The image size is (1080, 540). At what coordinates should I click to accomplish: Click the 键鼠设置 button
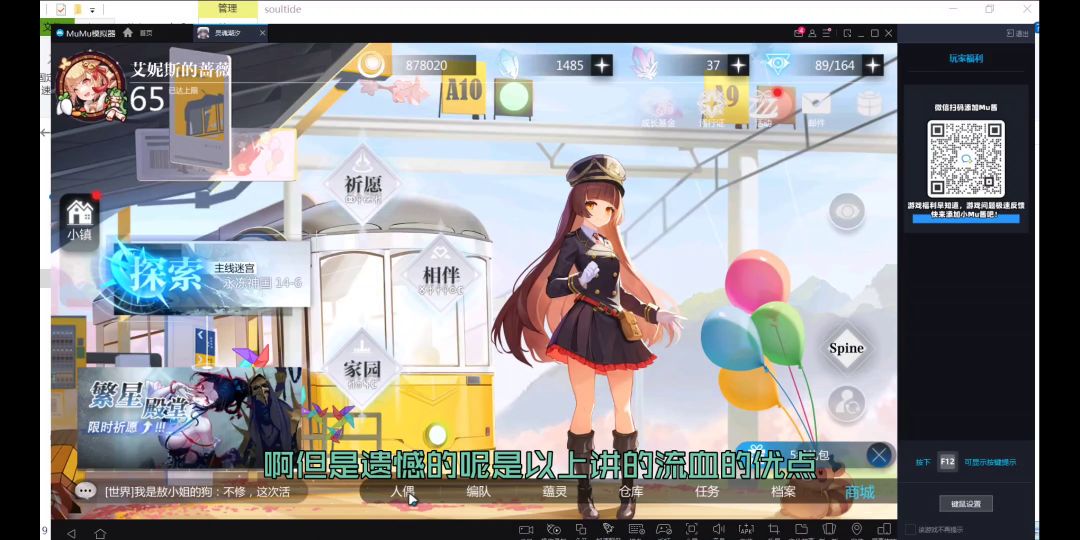pos(966,503)
